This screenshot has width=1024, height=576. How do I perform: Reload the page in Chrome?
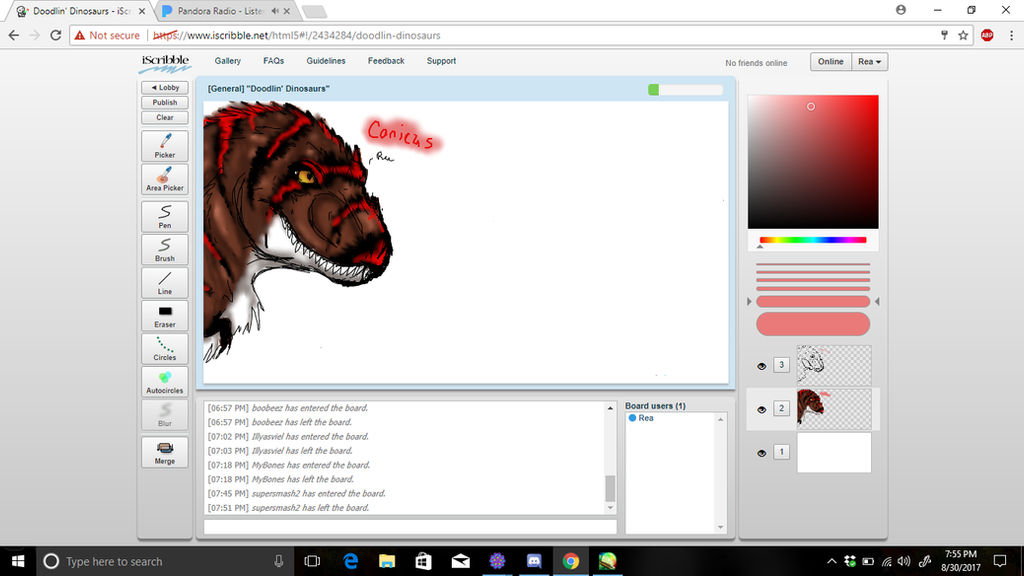click(56, 35)
